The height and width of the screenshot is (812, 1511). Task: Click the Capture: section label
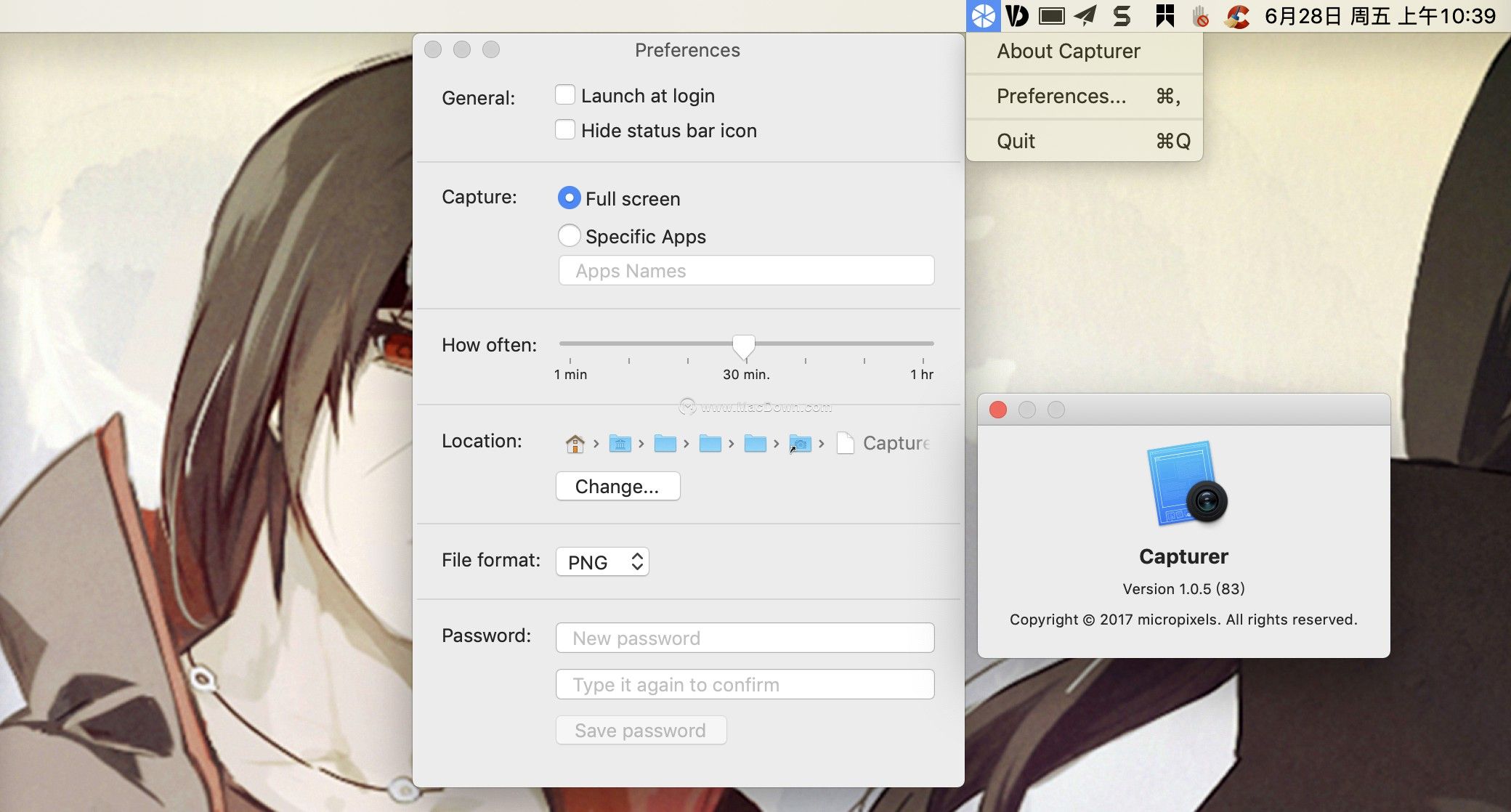tap(479, 197)
